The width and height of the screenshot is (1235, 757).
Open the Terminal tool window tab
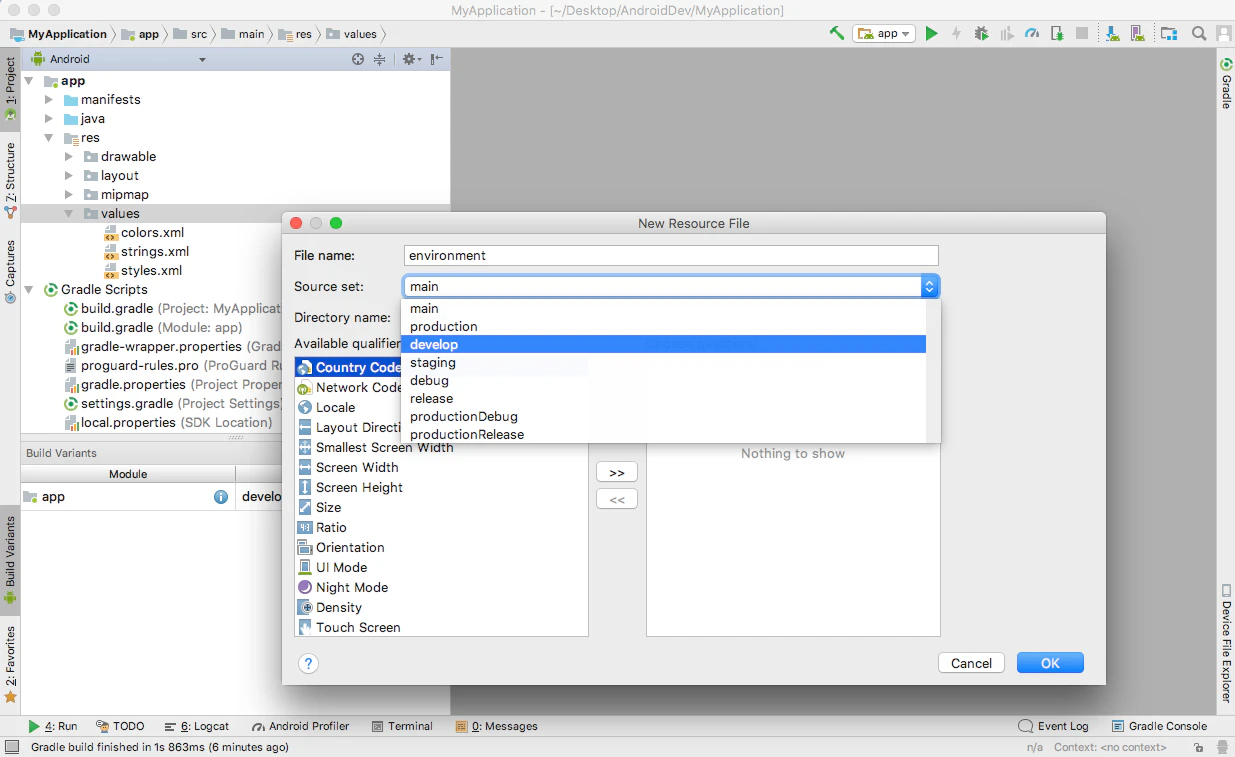(x=402, y=726)
